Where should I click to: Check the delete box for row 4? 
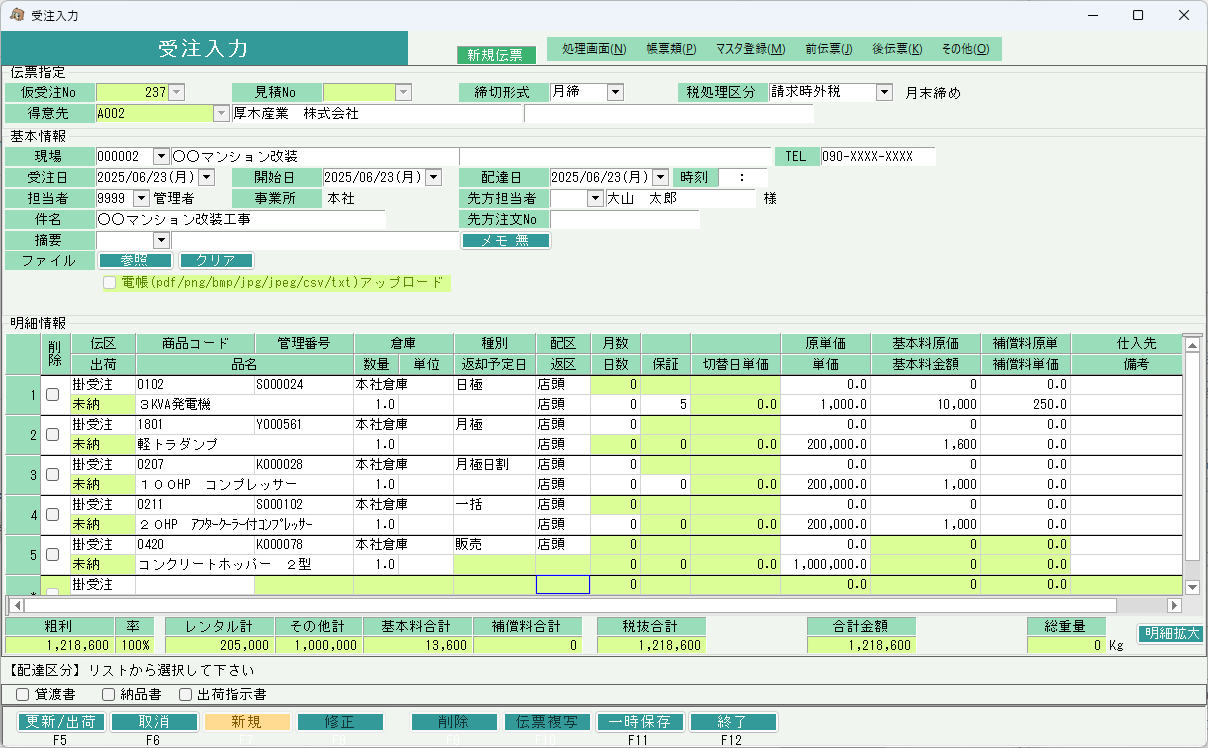[53, 515]
